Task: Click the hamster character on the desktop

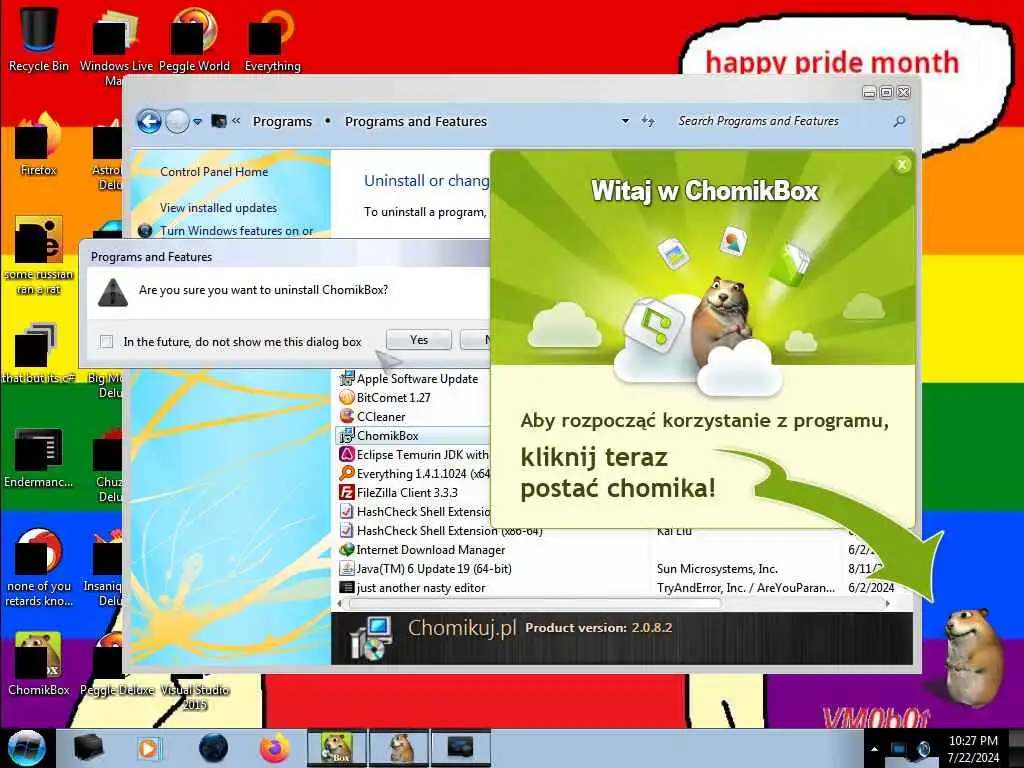Action: point(972,656)
